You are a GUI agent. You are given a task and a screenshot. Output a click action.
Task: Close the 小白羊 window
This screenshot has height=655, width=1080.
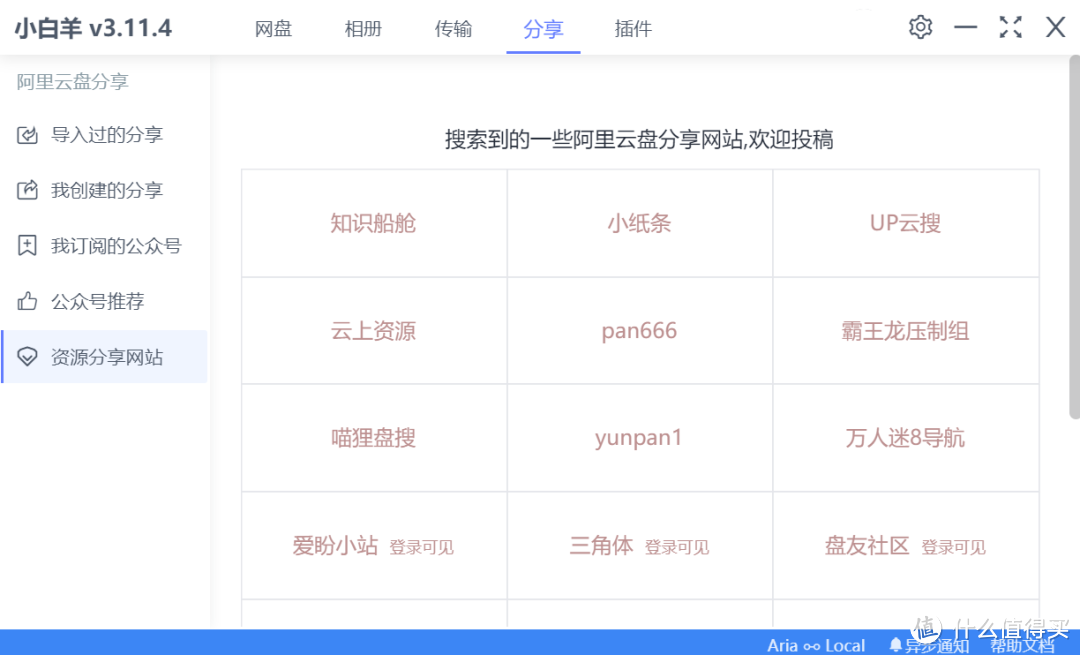[1055, 28]
